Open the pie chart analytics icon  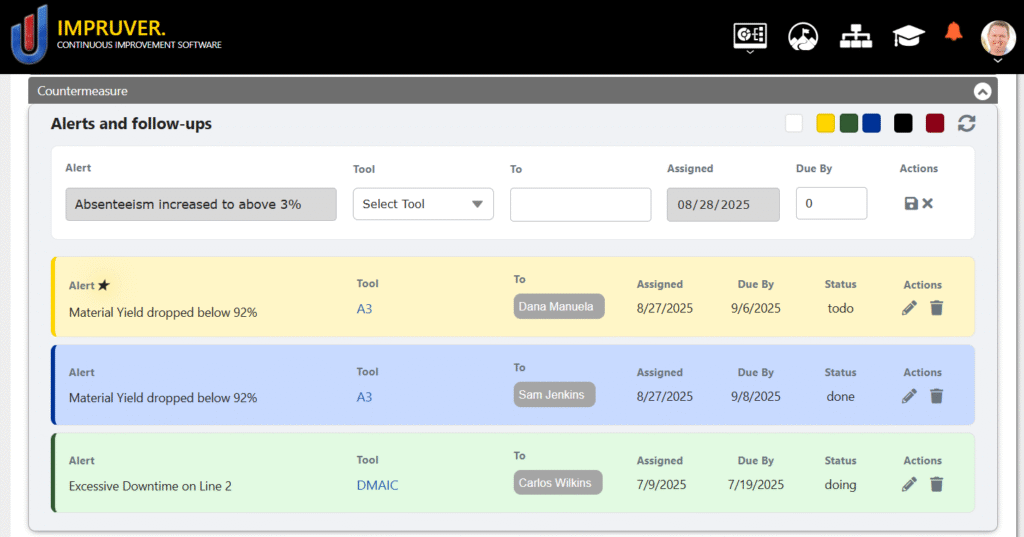pos(803,36)
